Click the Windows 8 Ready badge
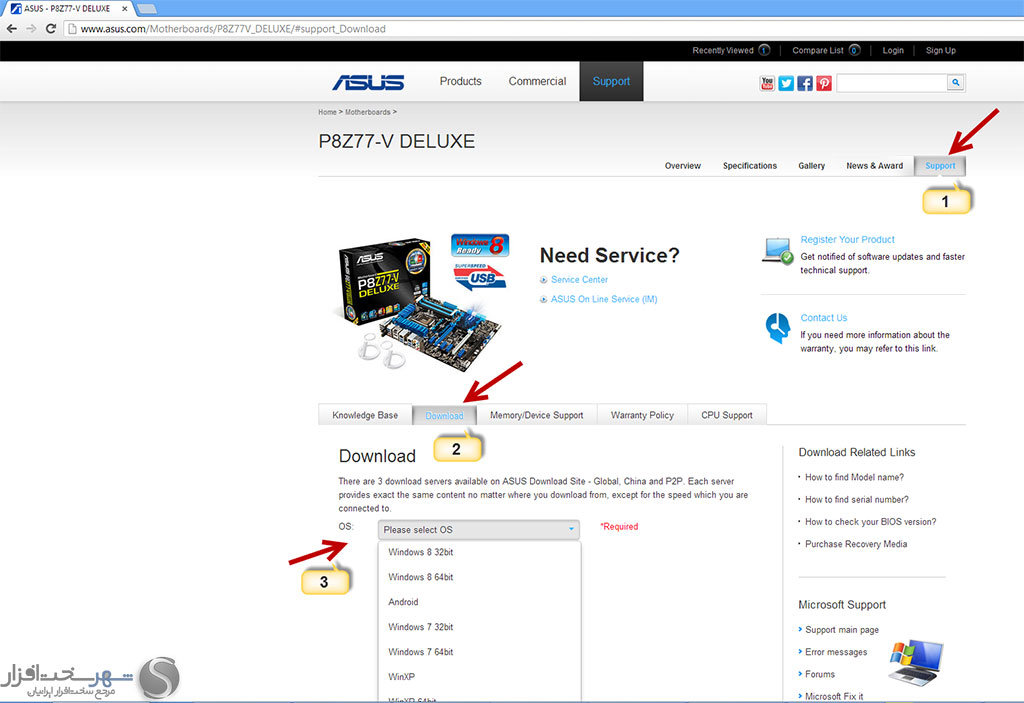The image size is (1024, 703). [x=480, y=246]
